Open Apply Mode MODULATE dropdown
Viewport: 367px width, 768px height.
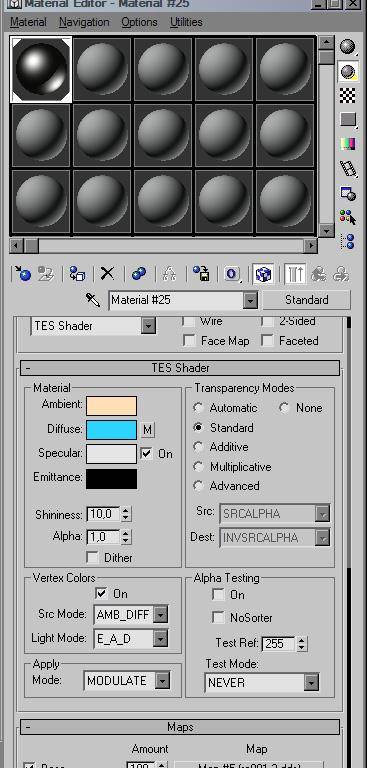coord(163,681)
